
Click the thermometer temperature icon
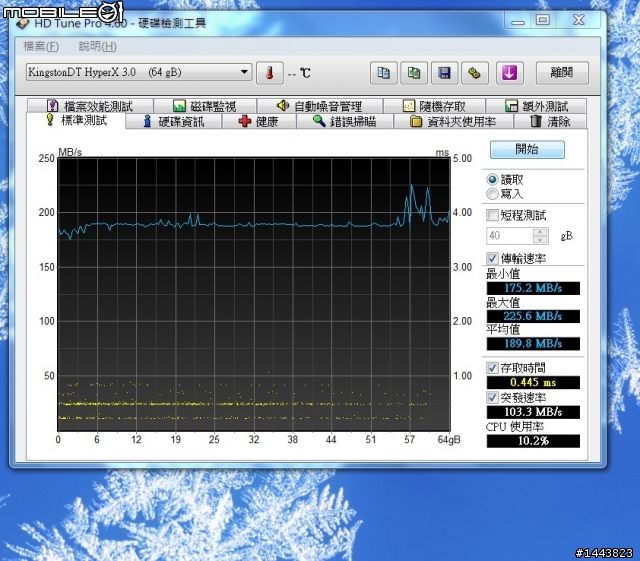pos(269,73)
